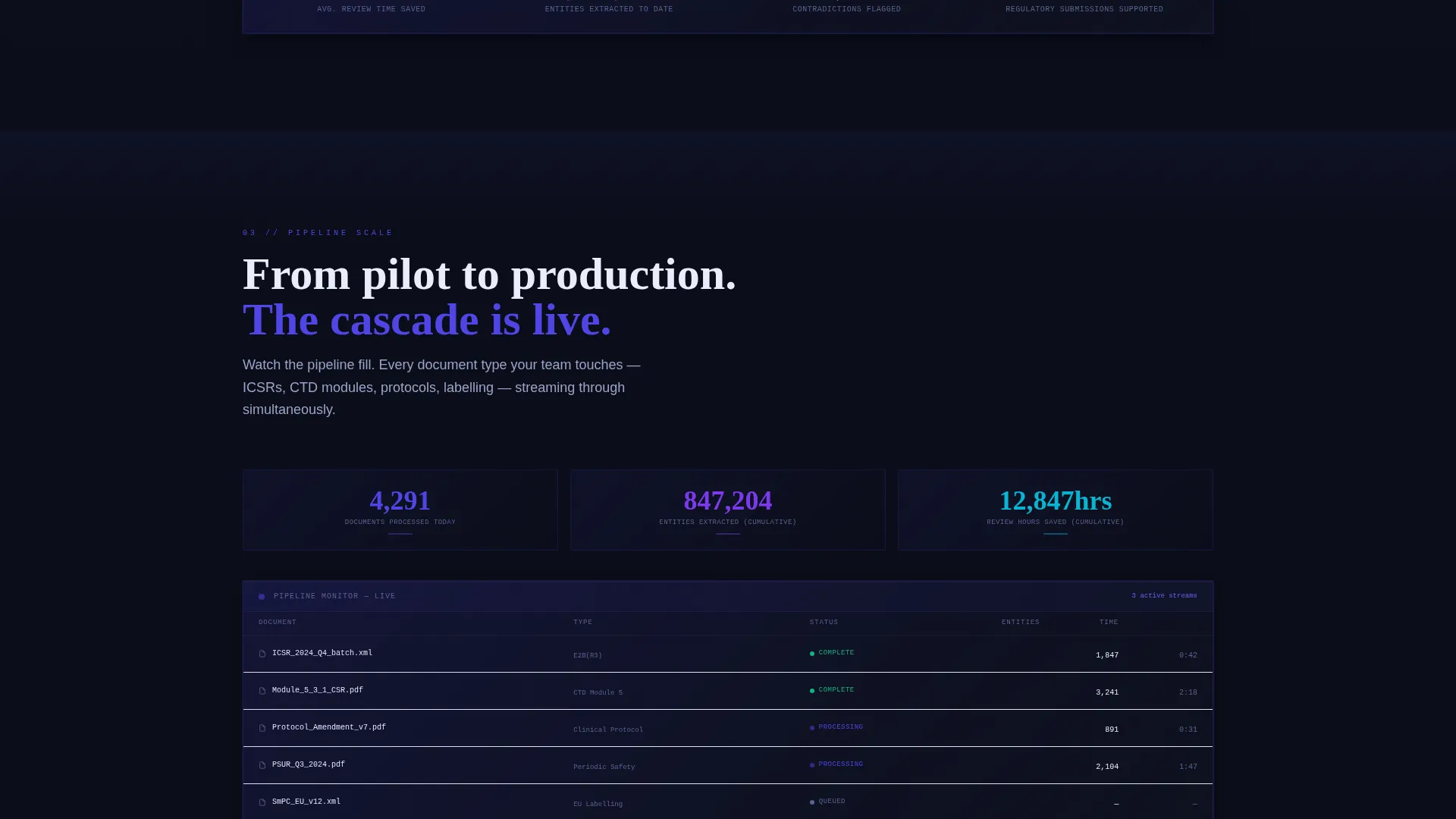Image resolution: width=1456 pixels, height=819 pixels.
Task: Click the entities value '1,847'
Action: [x=1107, y=656]
